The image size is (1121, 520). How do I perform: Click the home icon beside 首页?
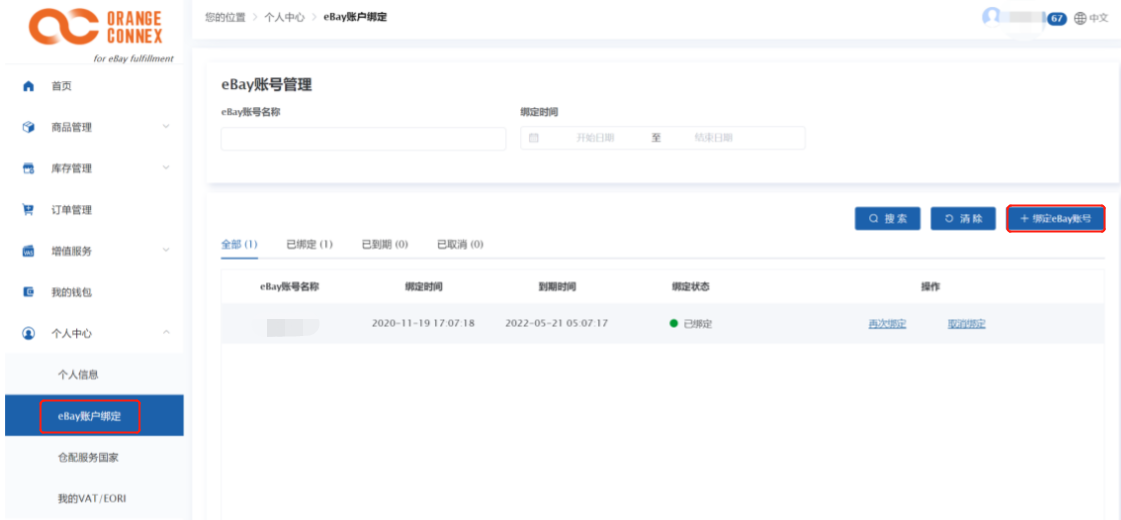[x=29, y=87]
